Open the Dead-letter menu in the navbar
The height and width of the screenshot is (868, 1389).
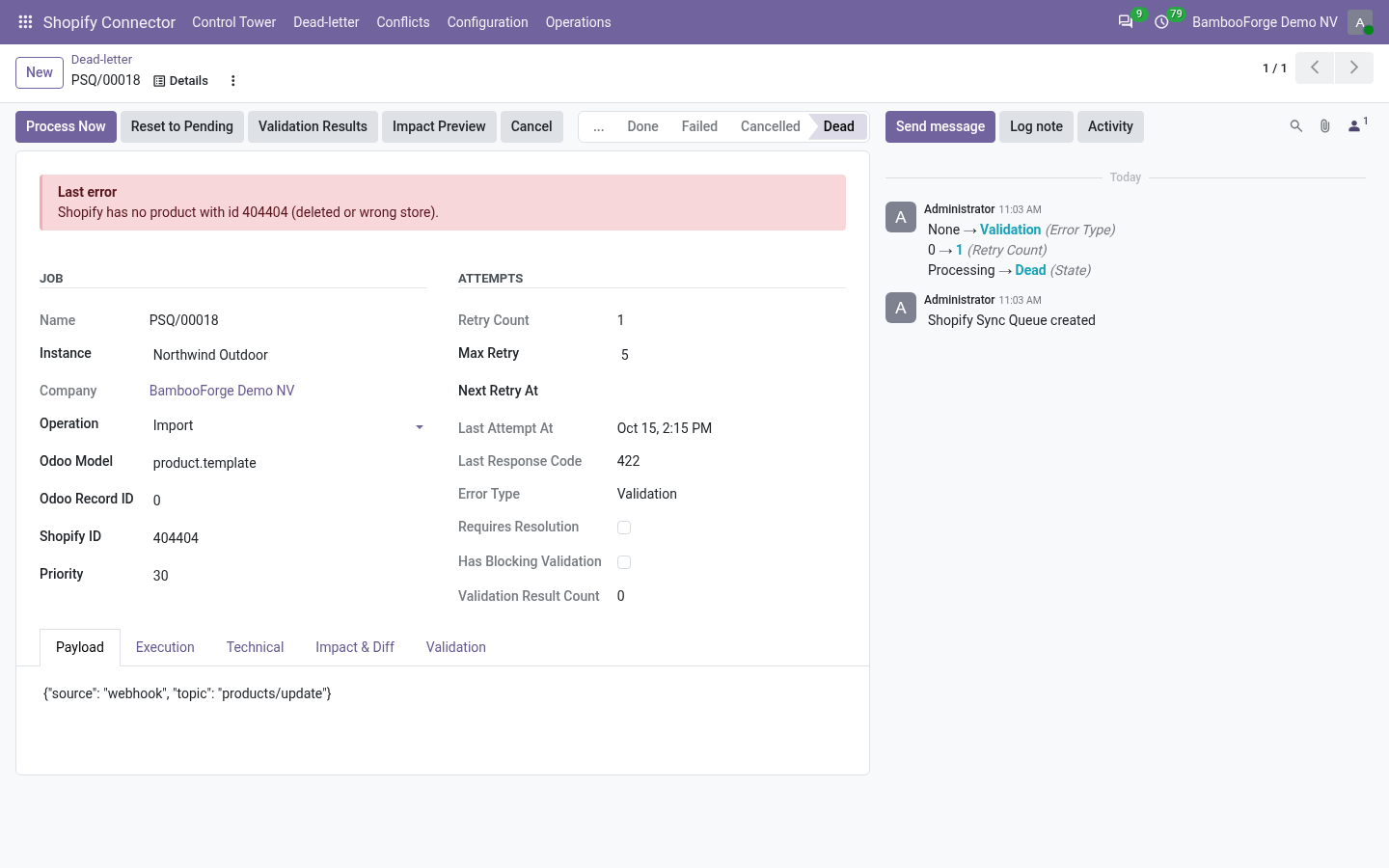pos(326,21)
